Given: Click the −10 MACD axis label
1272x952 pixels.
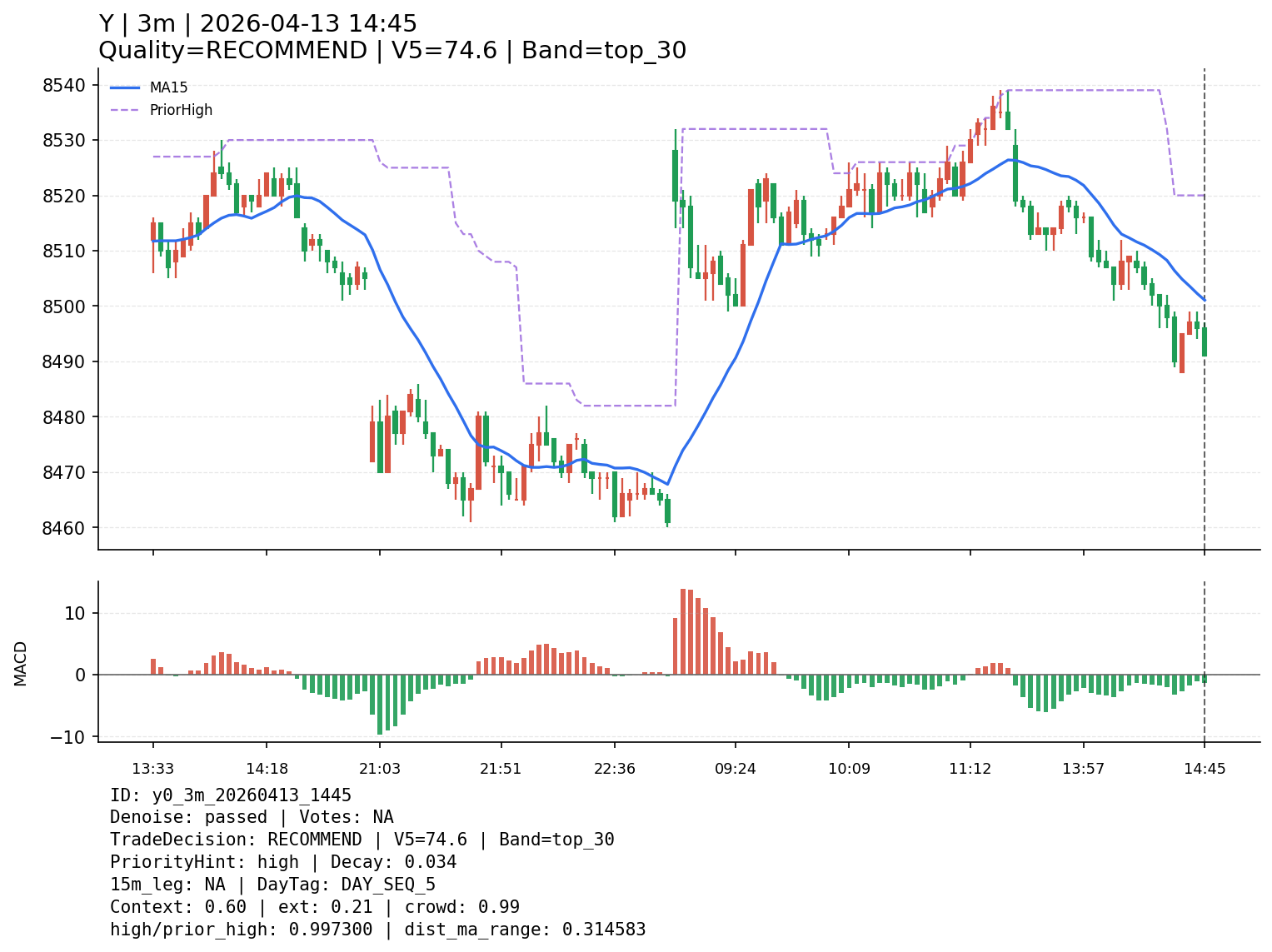Looking at the screenshot, I should click(x=68, y=737).
